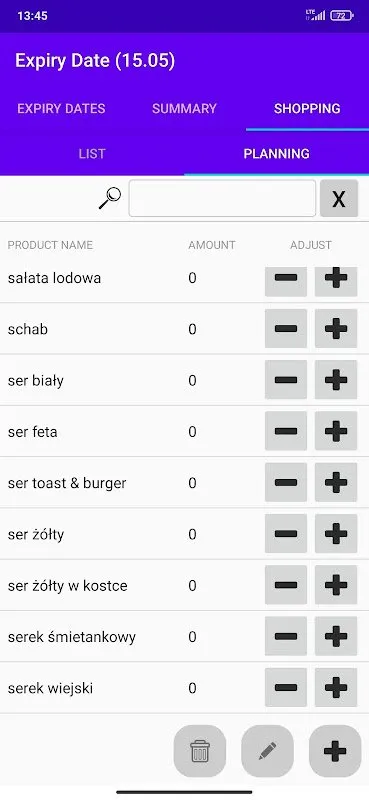This screenshot has width=369, height=800.
Task: Switch to the List sub-tab
Action: 92,154
